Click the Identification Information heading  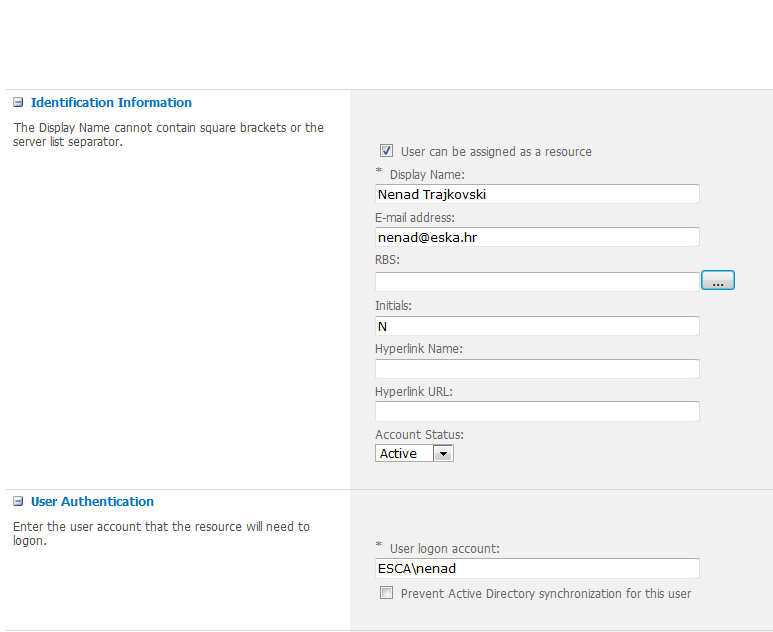pyautogui.click(x=111, y=103)
